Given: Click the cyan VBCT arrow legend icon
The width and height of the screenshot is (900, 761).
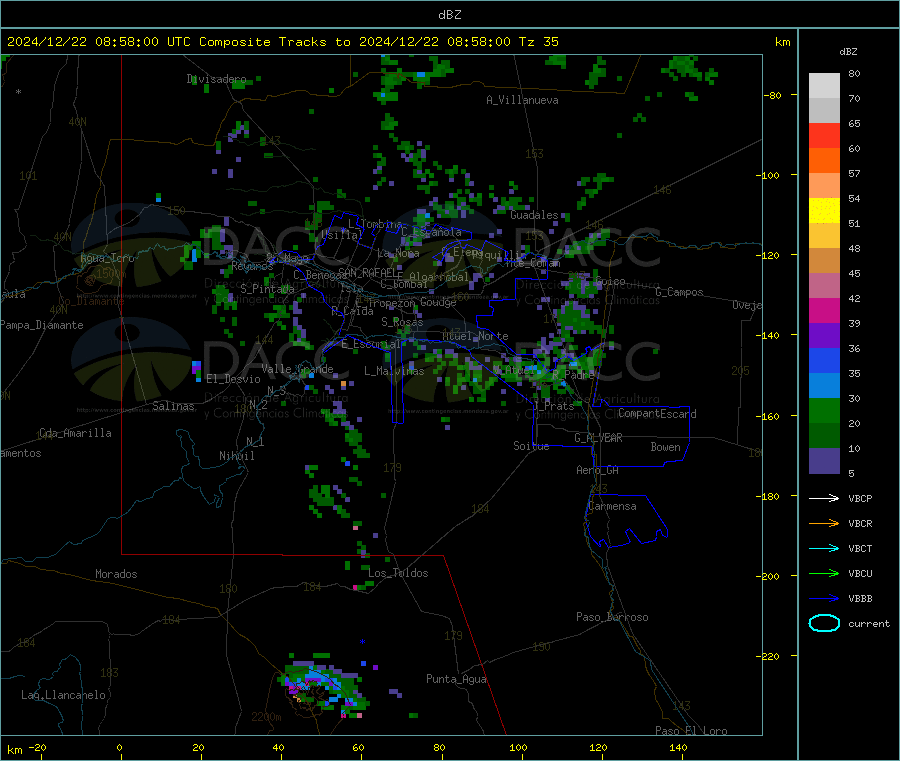Looking at the screenshot, I should click(x=824, y=548).
